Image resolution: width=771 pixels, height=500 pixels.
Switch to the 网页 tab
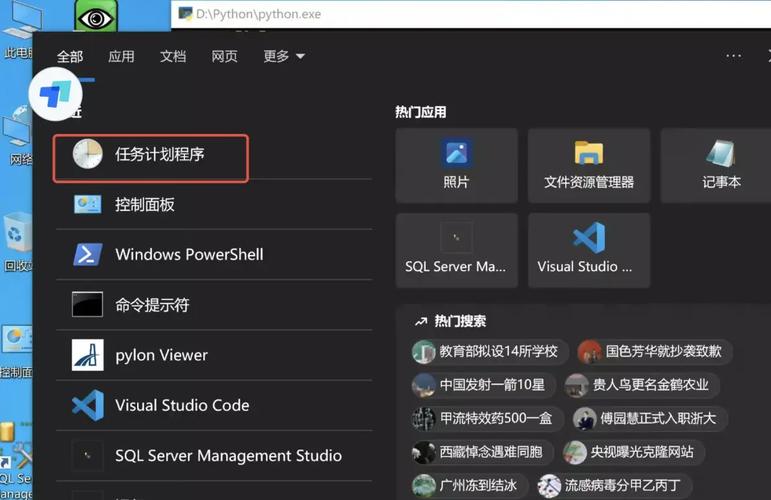[x=224, y=56]
